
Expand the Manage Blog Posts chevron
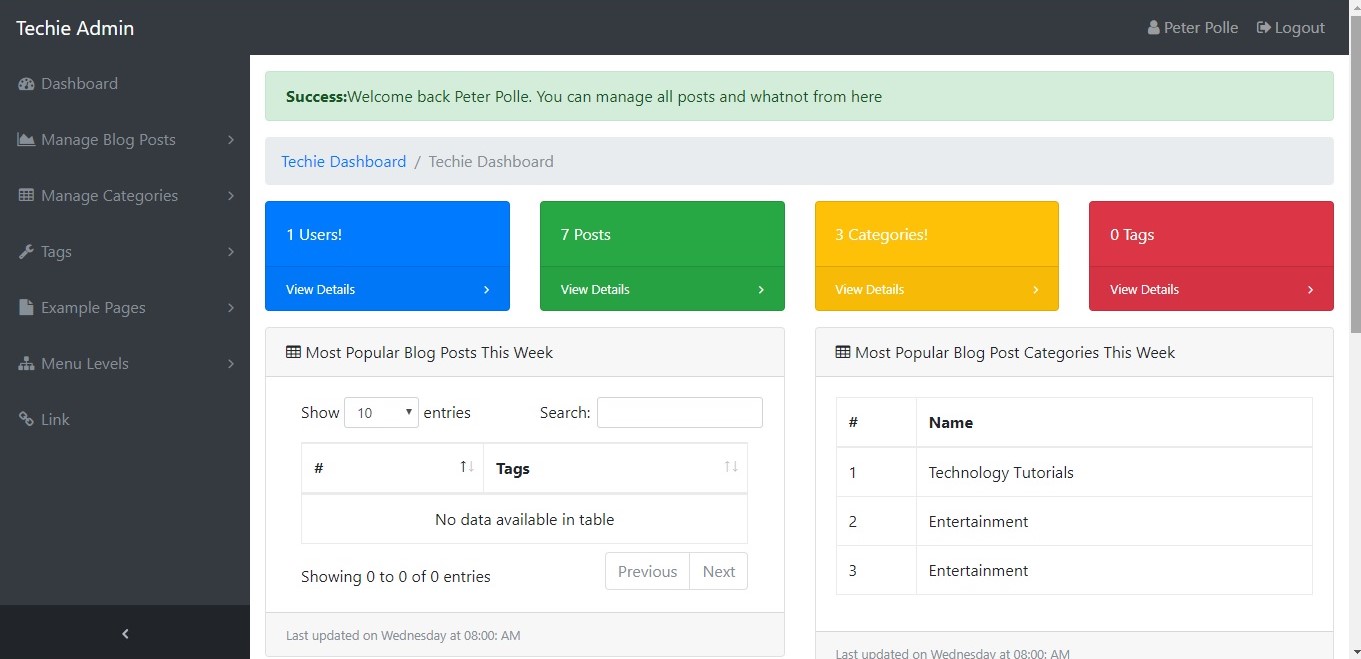[x=231, y=140]
